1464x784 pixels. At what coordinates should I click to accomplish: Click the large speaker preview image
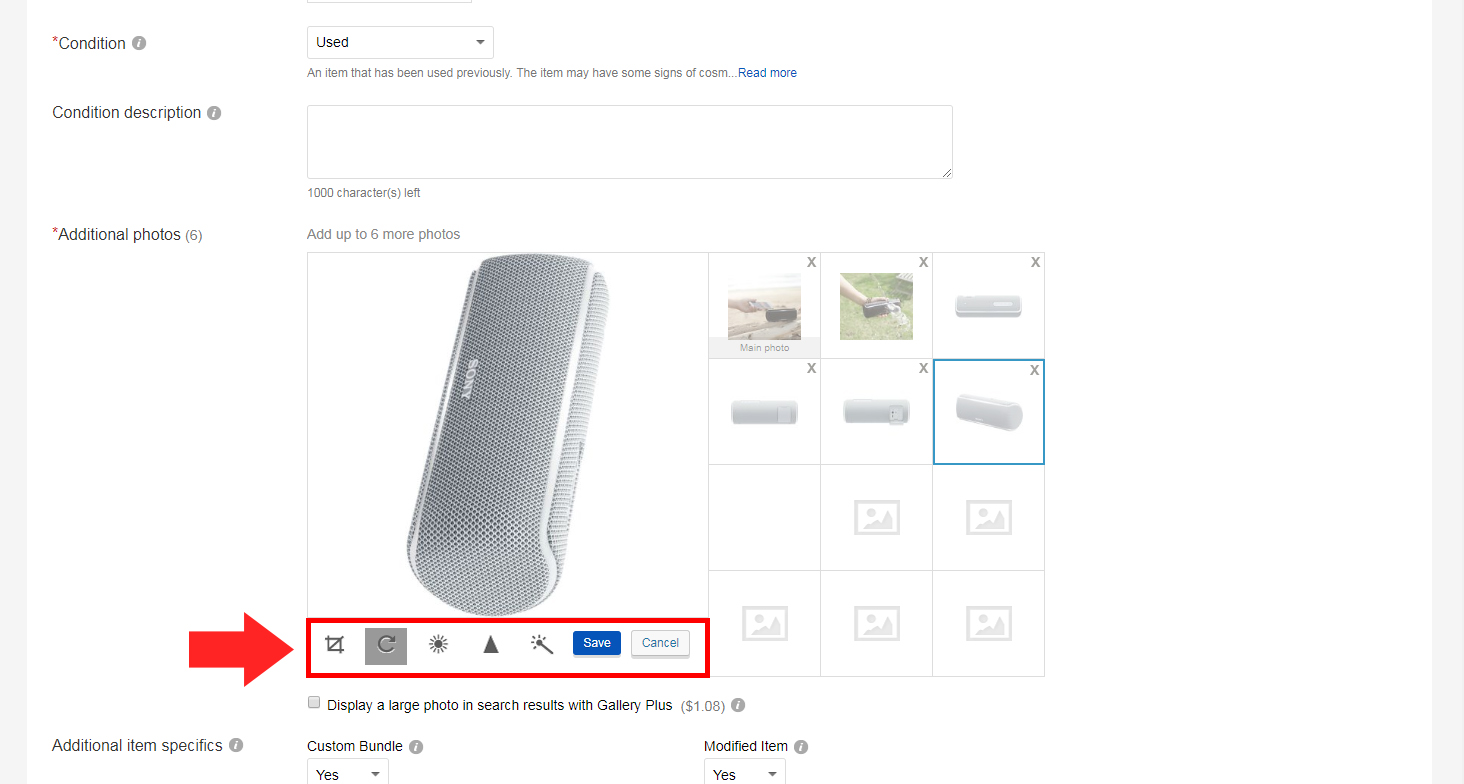(509, 435)
